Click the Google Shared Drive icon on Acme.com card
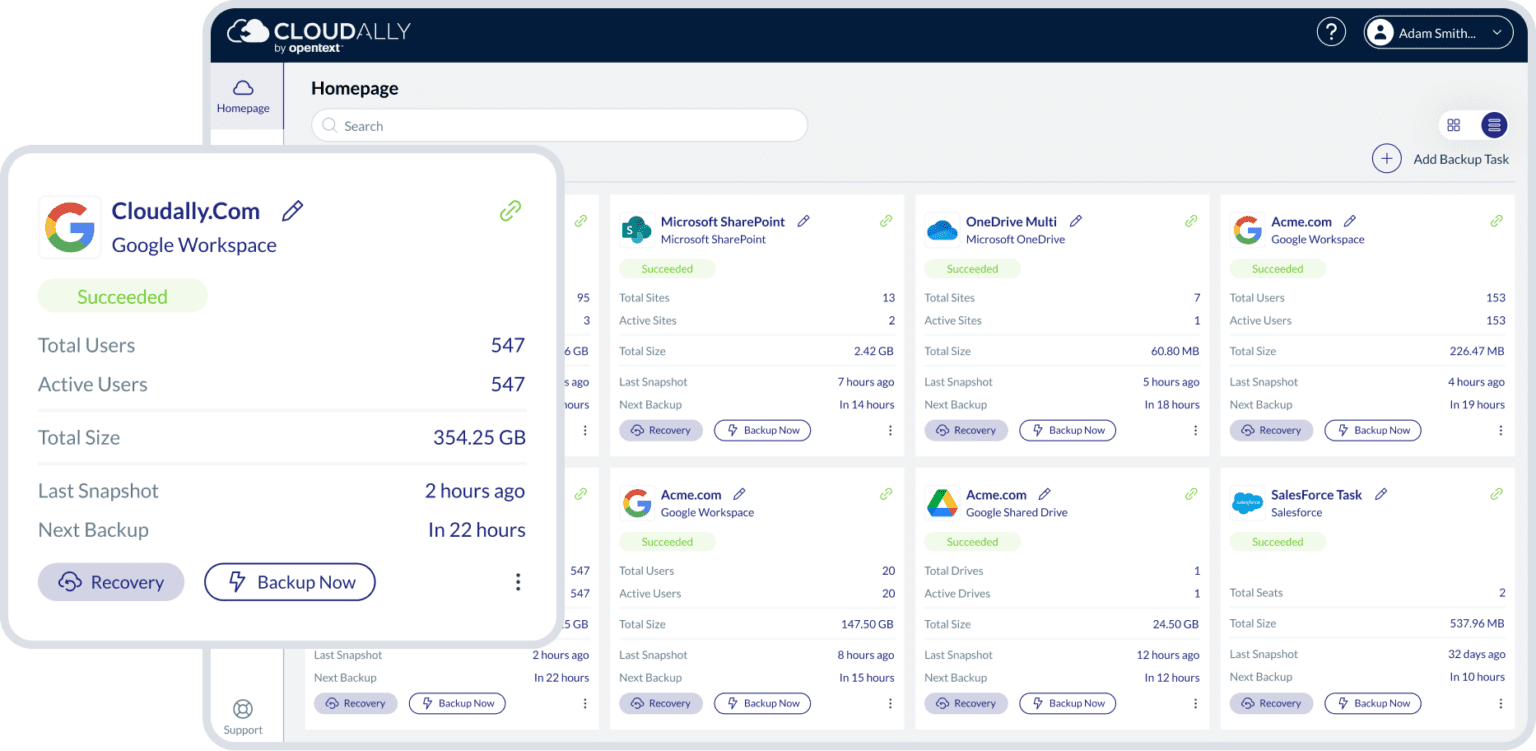Viewport: 1536px width, 751px height. click(x=942, y=503)
